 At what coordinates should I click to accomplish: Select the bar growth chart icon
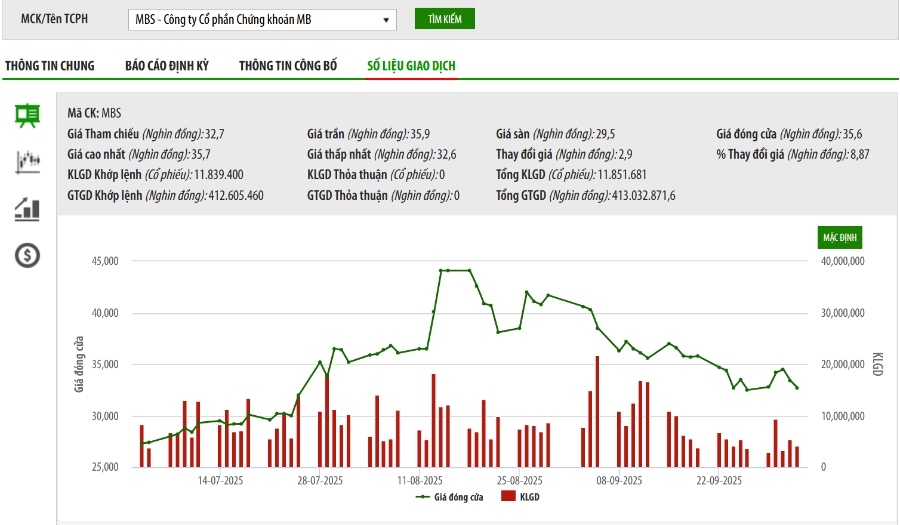coord(27,208)
